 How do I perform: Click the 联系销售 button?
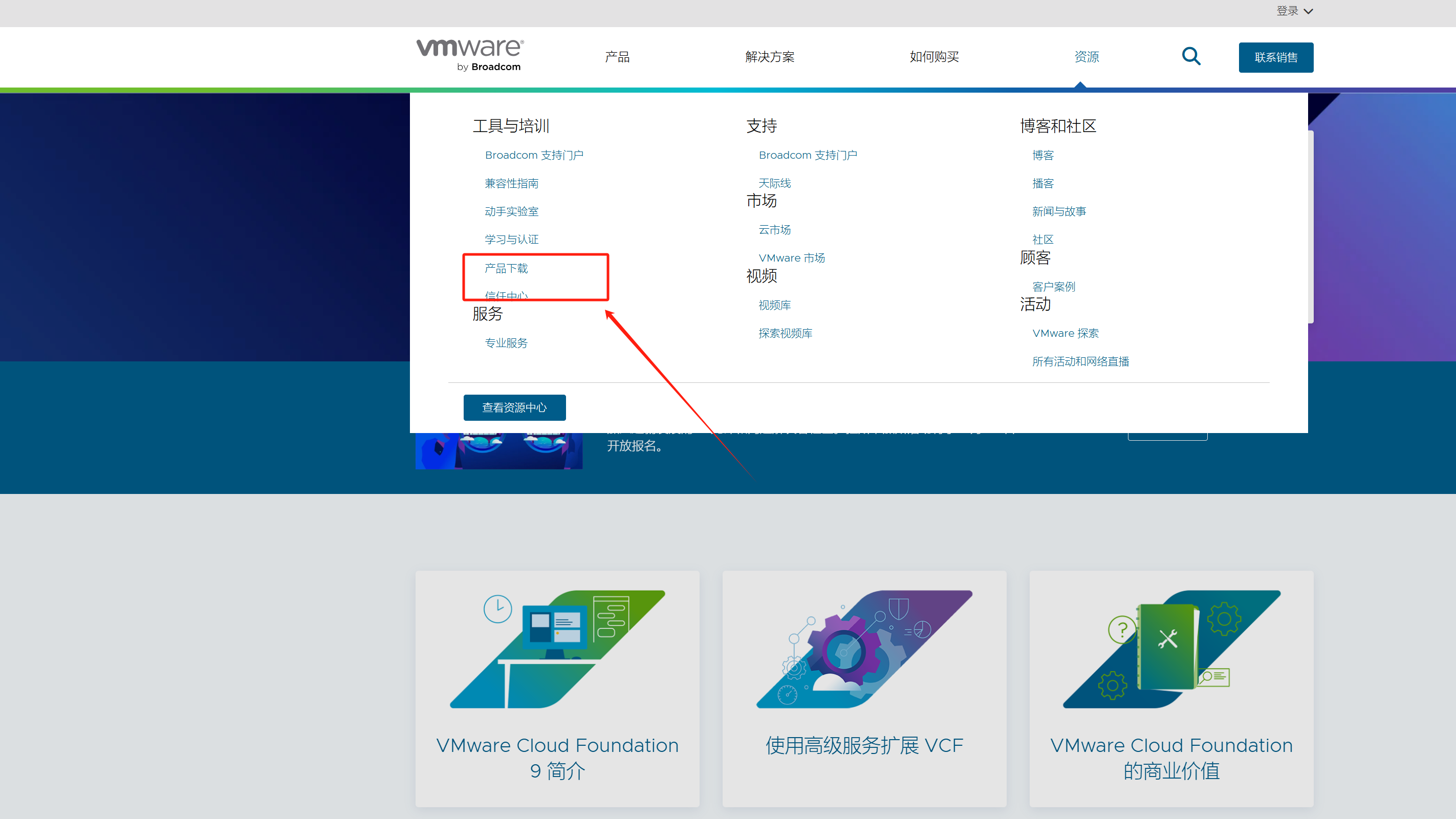coord(1276,58)
